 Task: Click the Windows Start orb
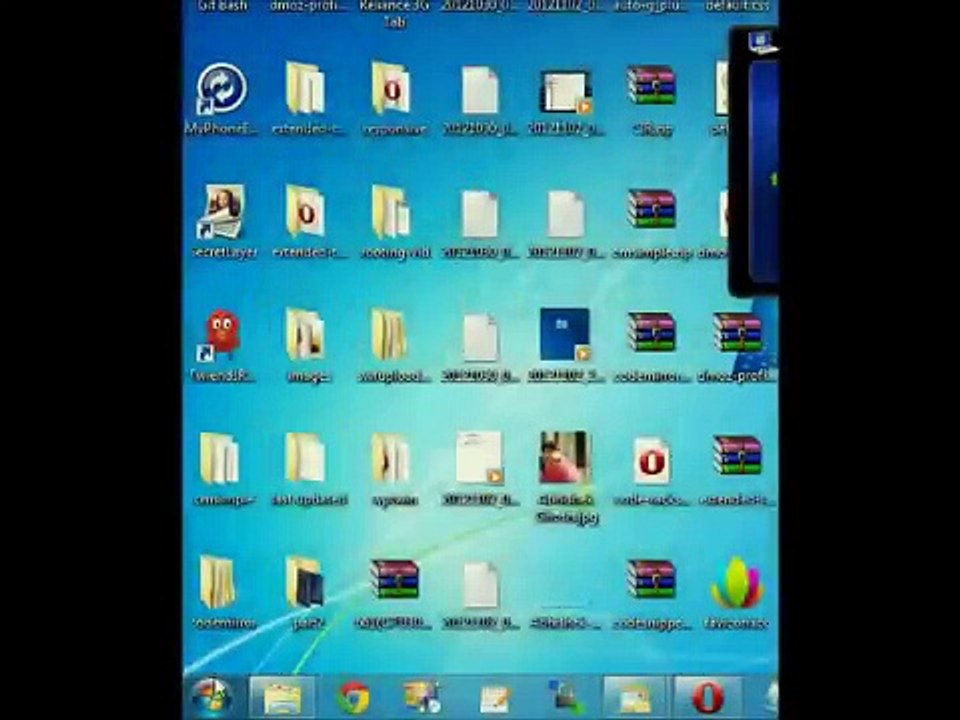pos(211,698)
